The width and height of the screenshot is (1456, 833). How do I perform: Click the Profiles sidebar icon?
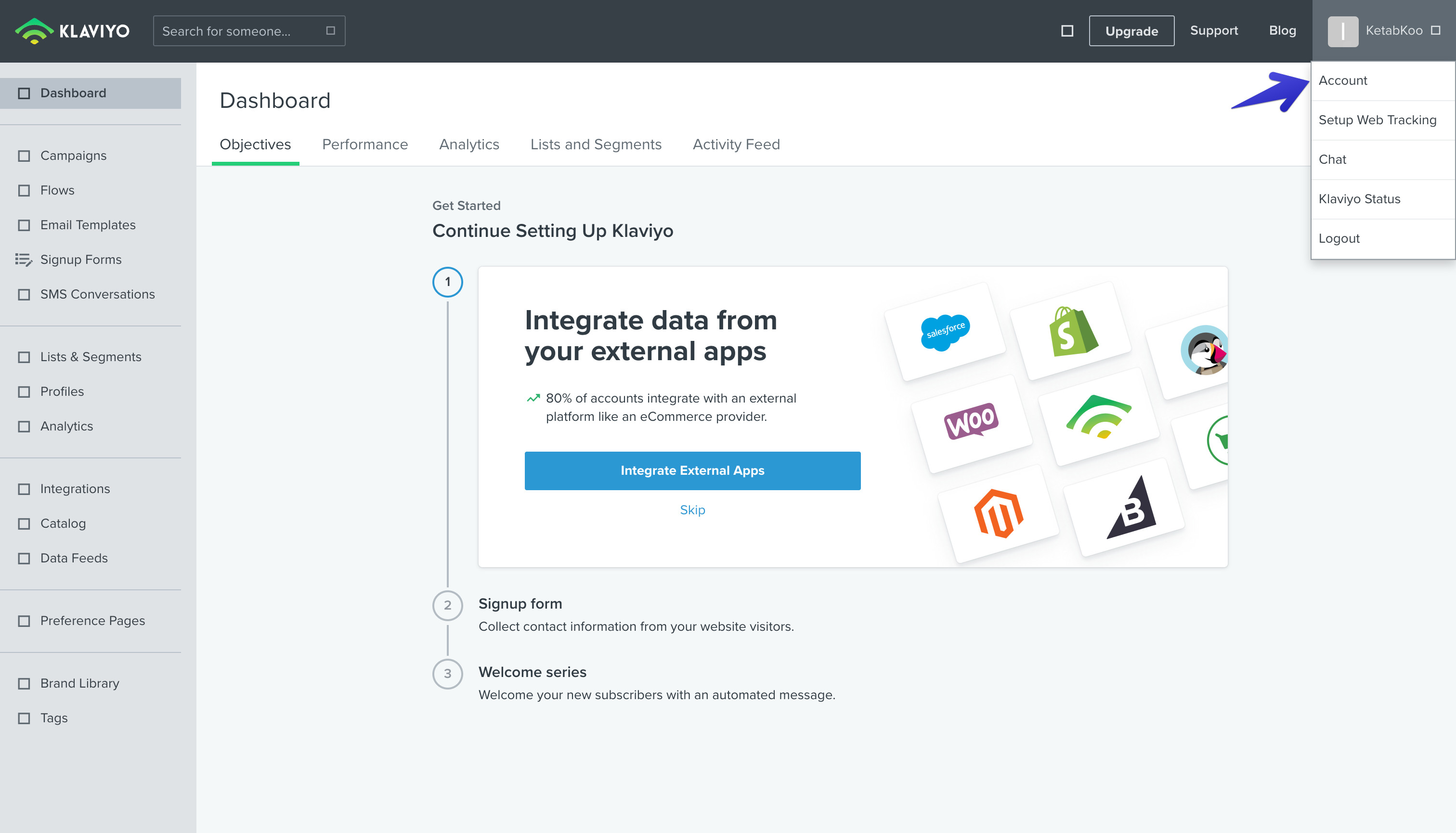[24, 392]
